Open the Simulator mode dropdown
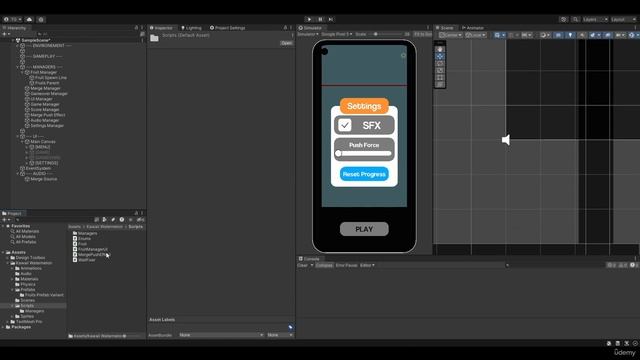 point(308,34)
